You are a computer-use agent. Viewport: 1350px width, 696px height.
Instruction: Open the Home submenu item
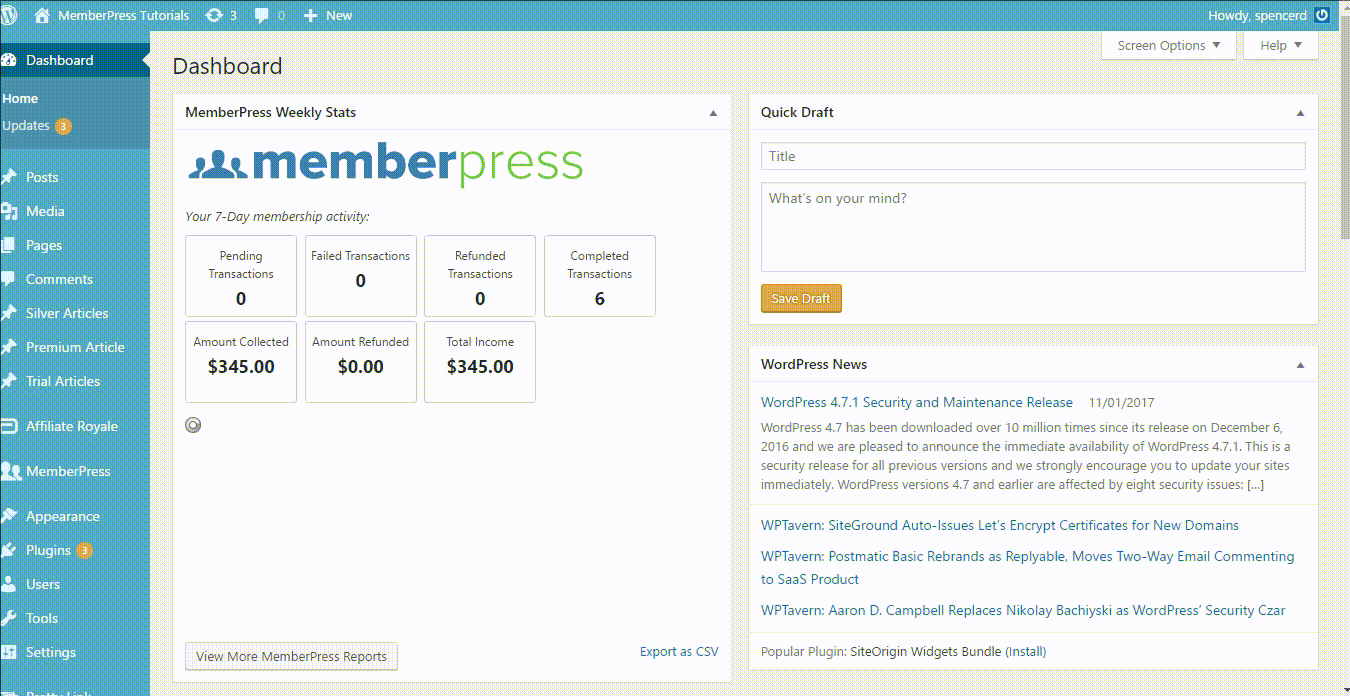(x=20, y=98)
